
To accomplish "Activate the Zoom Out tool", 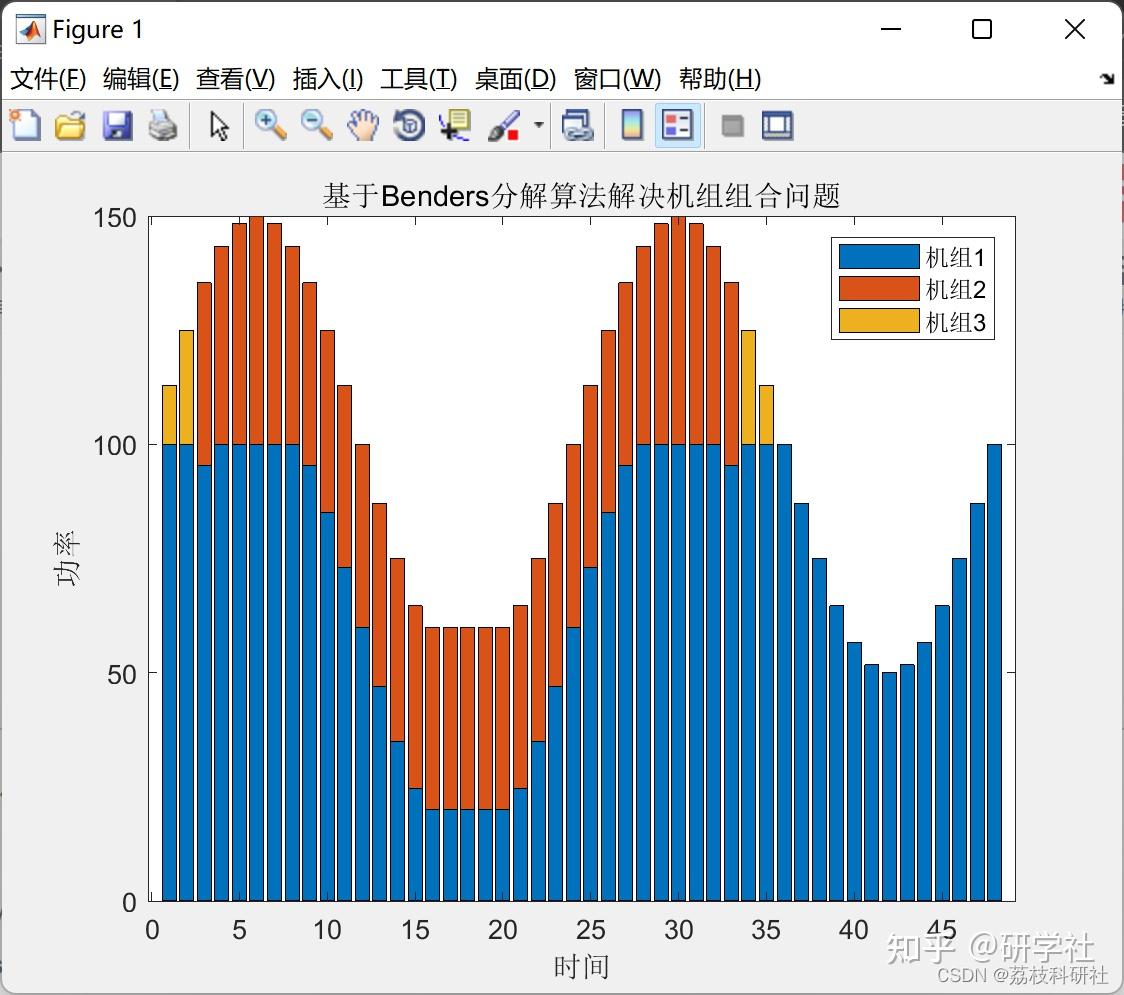I will coord(316,125).
